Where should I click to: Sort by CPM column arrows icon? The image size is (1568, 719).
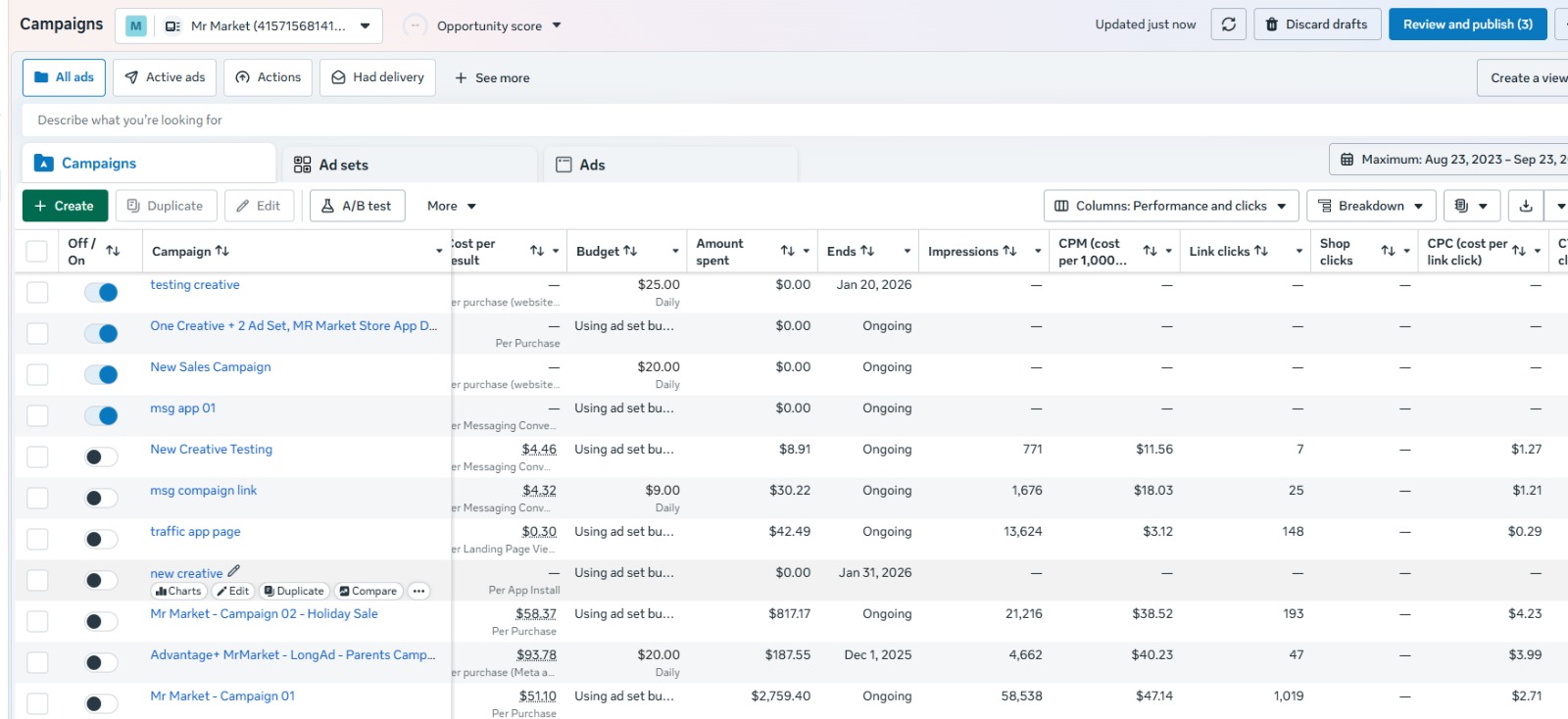click(x=1150, y=251)
